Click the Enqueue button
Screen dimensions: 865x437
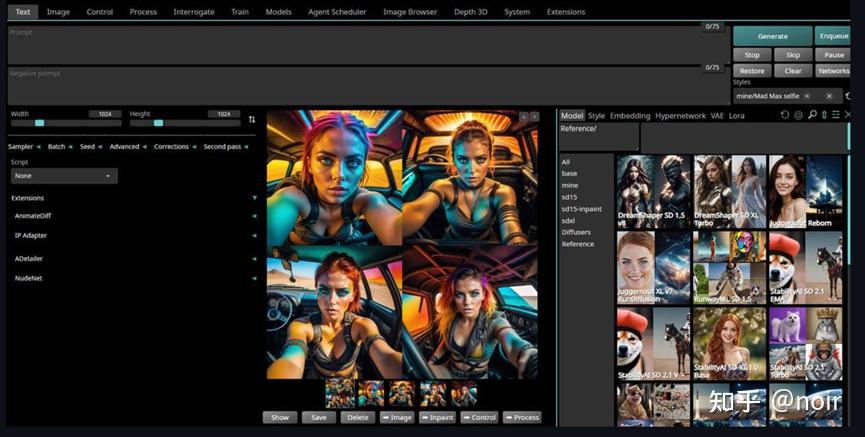[x=833, y=36]
